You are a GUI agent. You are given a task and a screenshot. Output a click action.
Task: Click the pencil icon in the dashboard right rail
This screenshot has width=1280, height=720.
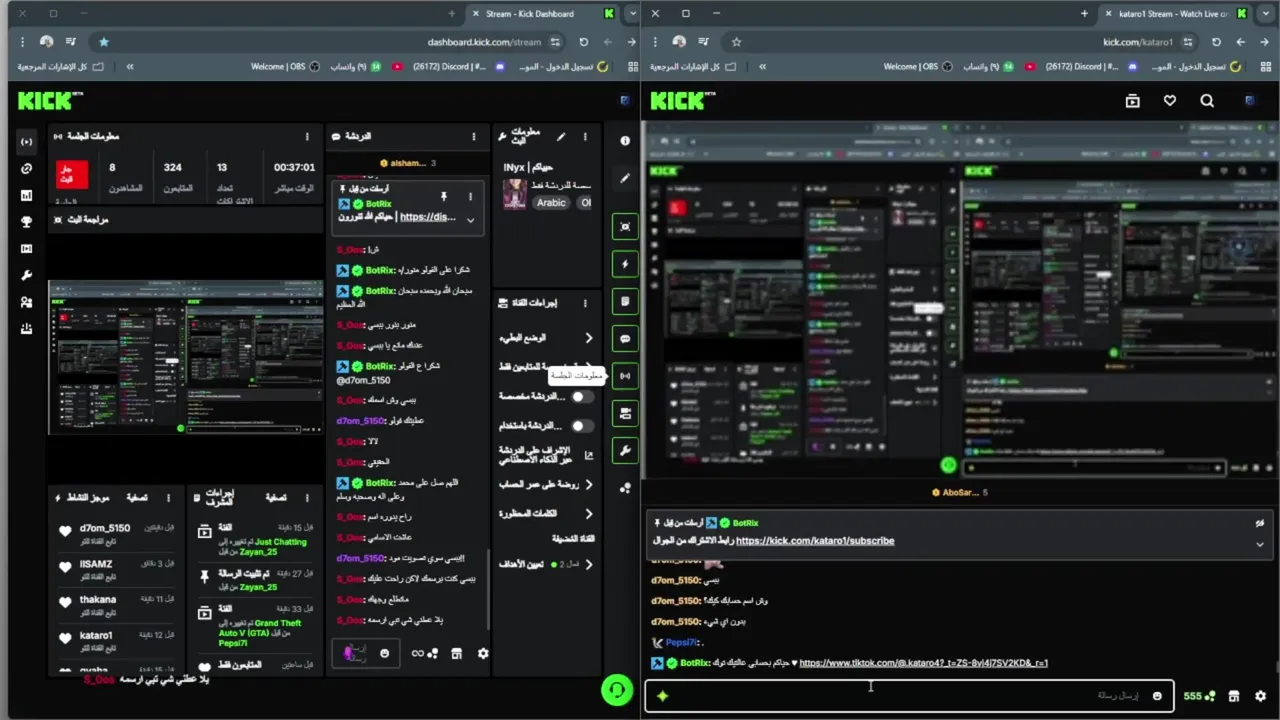pos(625,178)
